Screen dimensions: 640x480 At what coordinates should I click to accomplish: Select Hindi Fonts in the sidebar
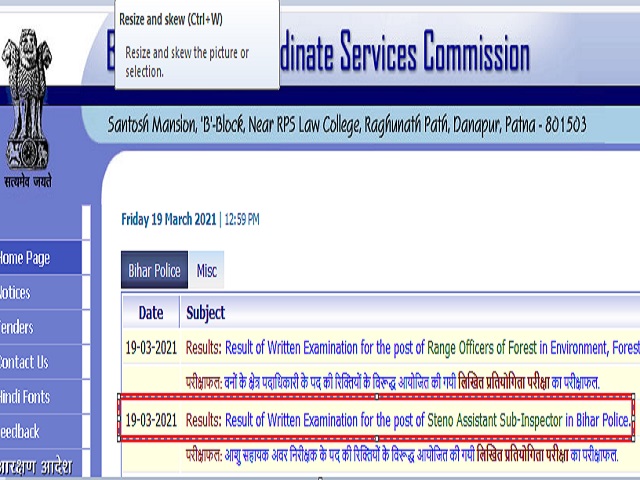(x=40, y=397)
